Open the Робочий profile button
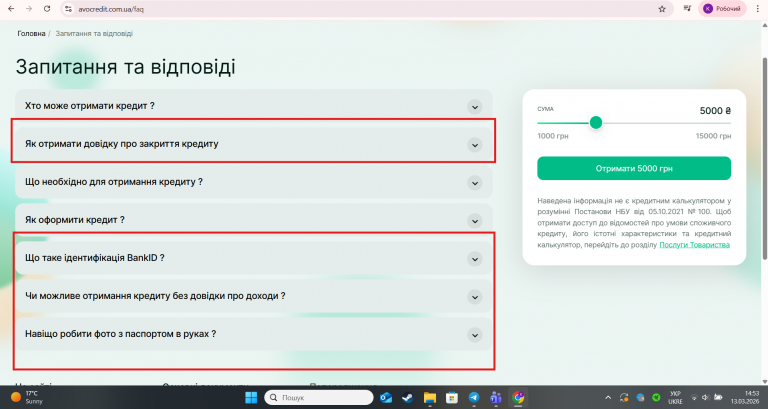This screenshot has height=409, width=768. (722, 9)
